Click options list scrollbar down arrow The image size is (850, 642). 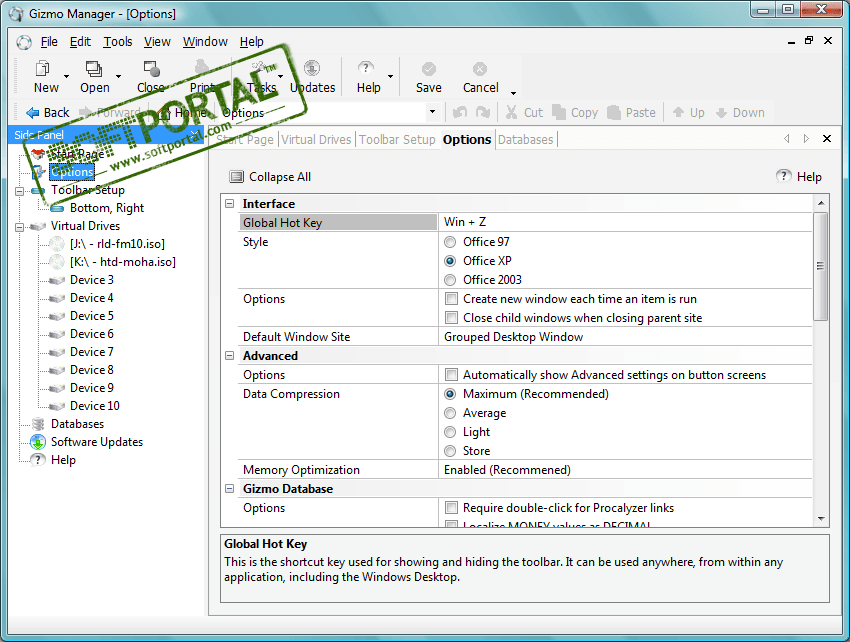point(821,519)
